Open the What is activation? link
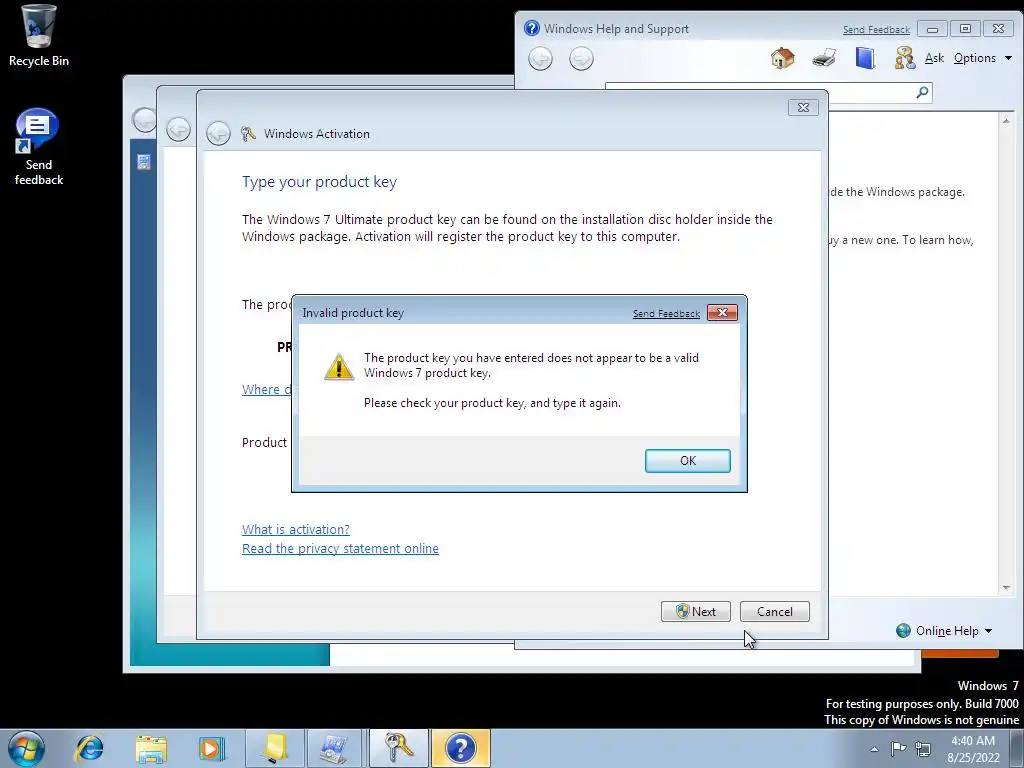The height and width of the screenshot is (768, 1024). click(x=296, y=529)
